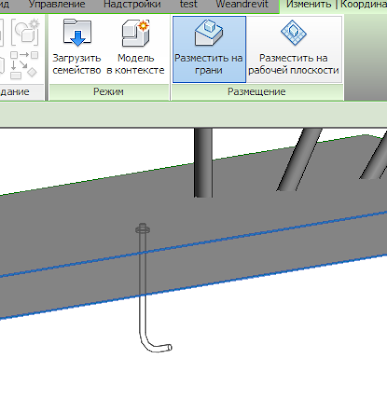The height and width of the screenshot is (400, 387).
Task: Click the Режим panel title
Action: point(108,92)
